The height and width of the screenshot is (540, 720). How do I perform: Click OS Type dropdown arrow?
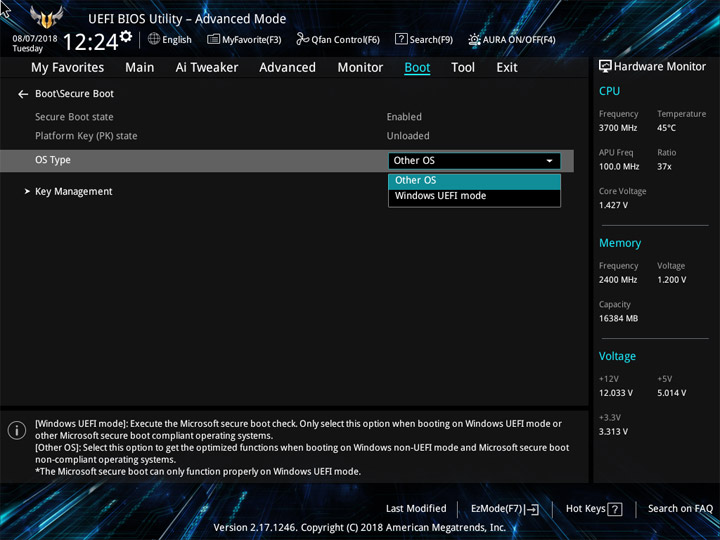point(549,161)
